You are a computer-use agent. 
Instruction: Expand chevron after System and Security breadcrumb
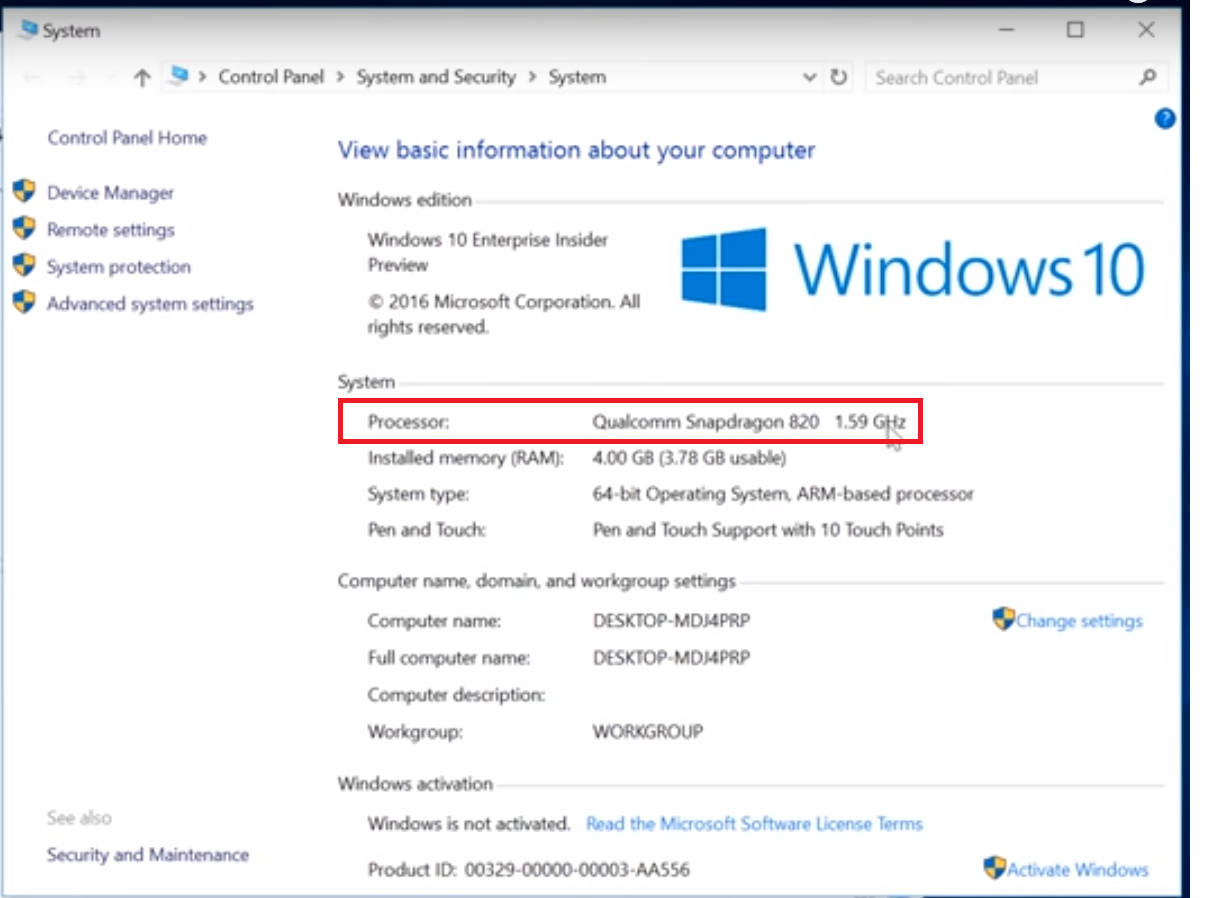532,77
